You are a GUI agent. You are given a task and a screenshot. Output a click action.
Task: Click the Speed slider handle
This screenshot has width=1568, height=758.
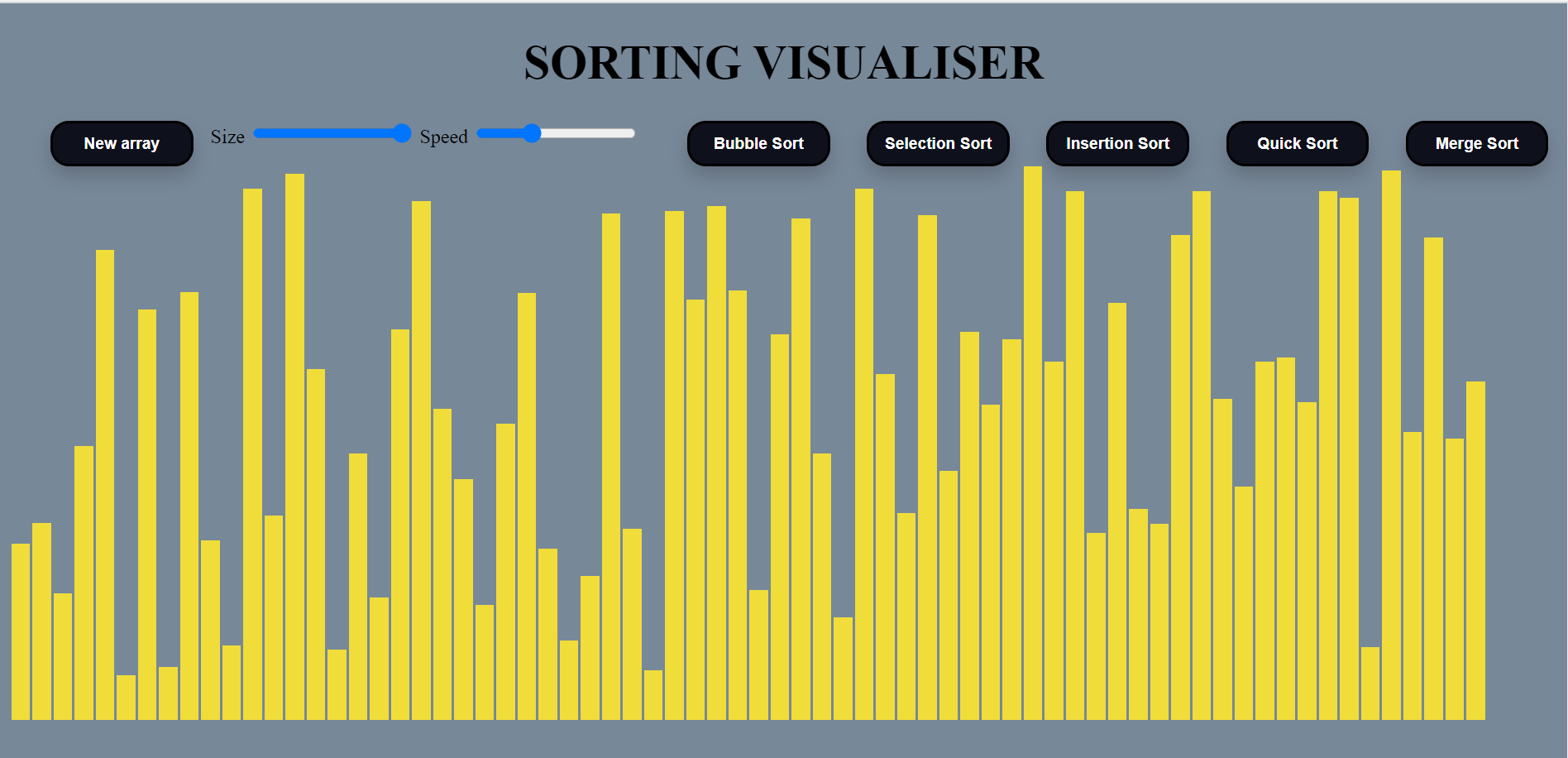[x=532, y=133]
